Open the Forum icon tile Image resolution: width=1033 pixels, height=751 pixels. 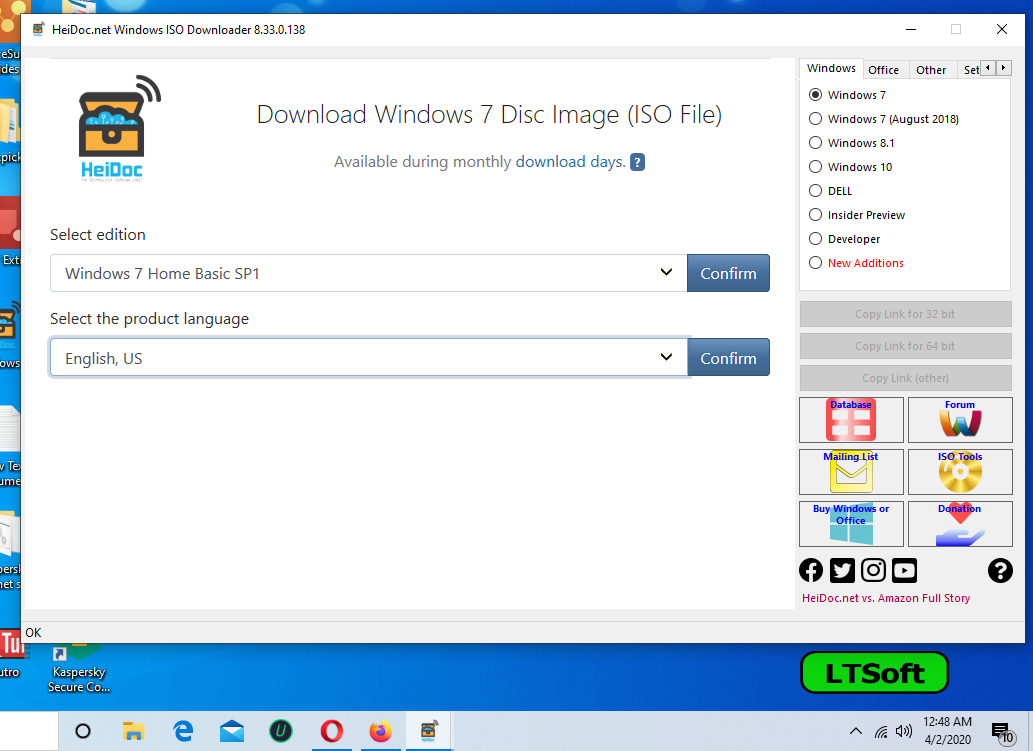click(x=960, y=420)
